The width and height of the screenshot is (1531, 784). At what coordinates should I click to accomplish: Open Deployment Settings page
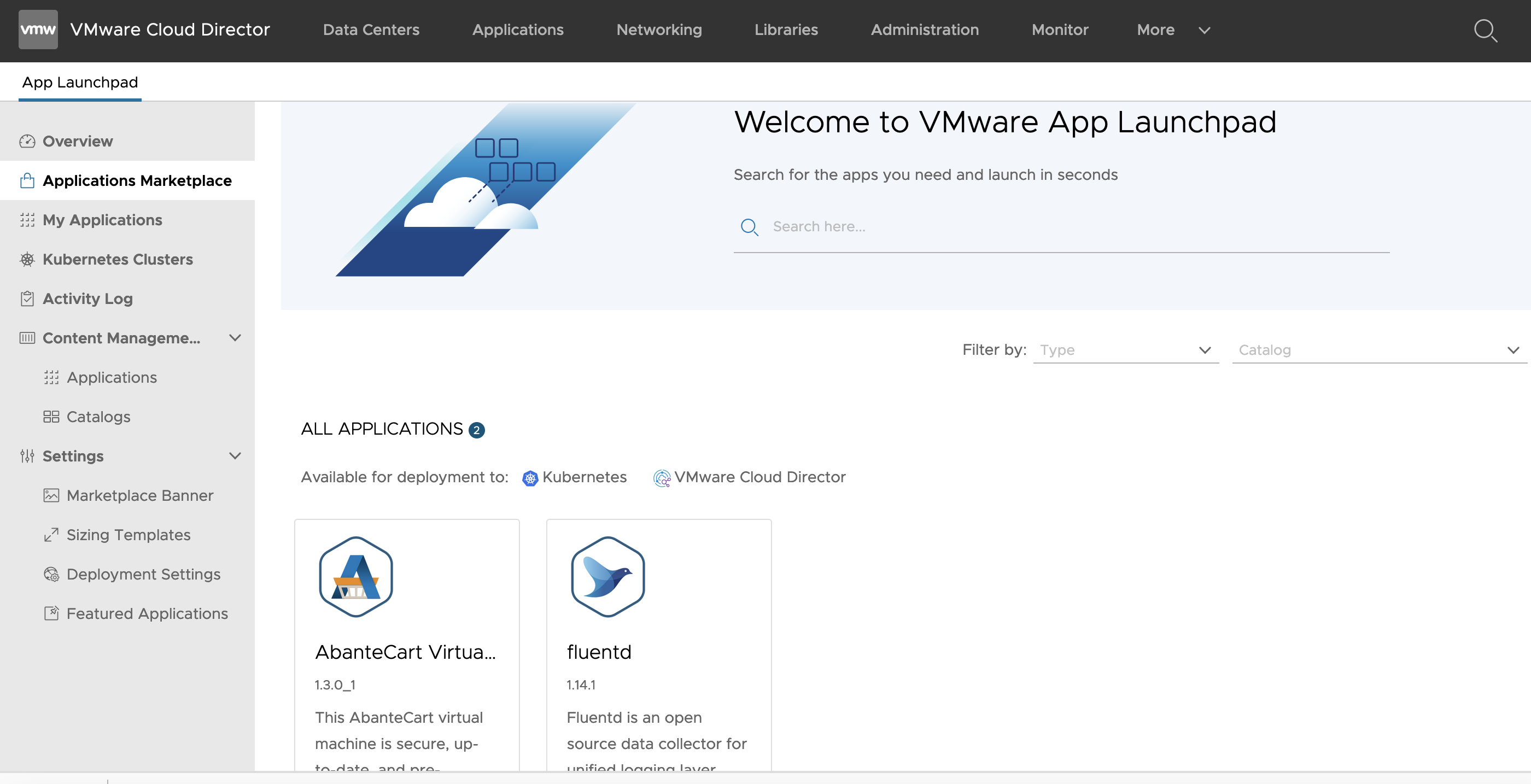click(x=143, y=574)
